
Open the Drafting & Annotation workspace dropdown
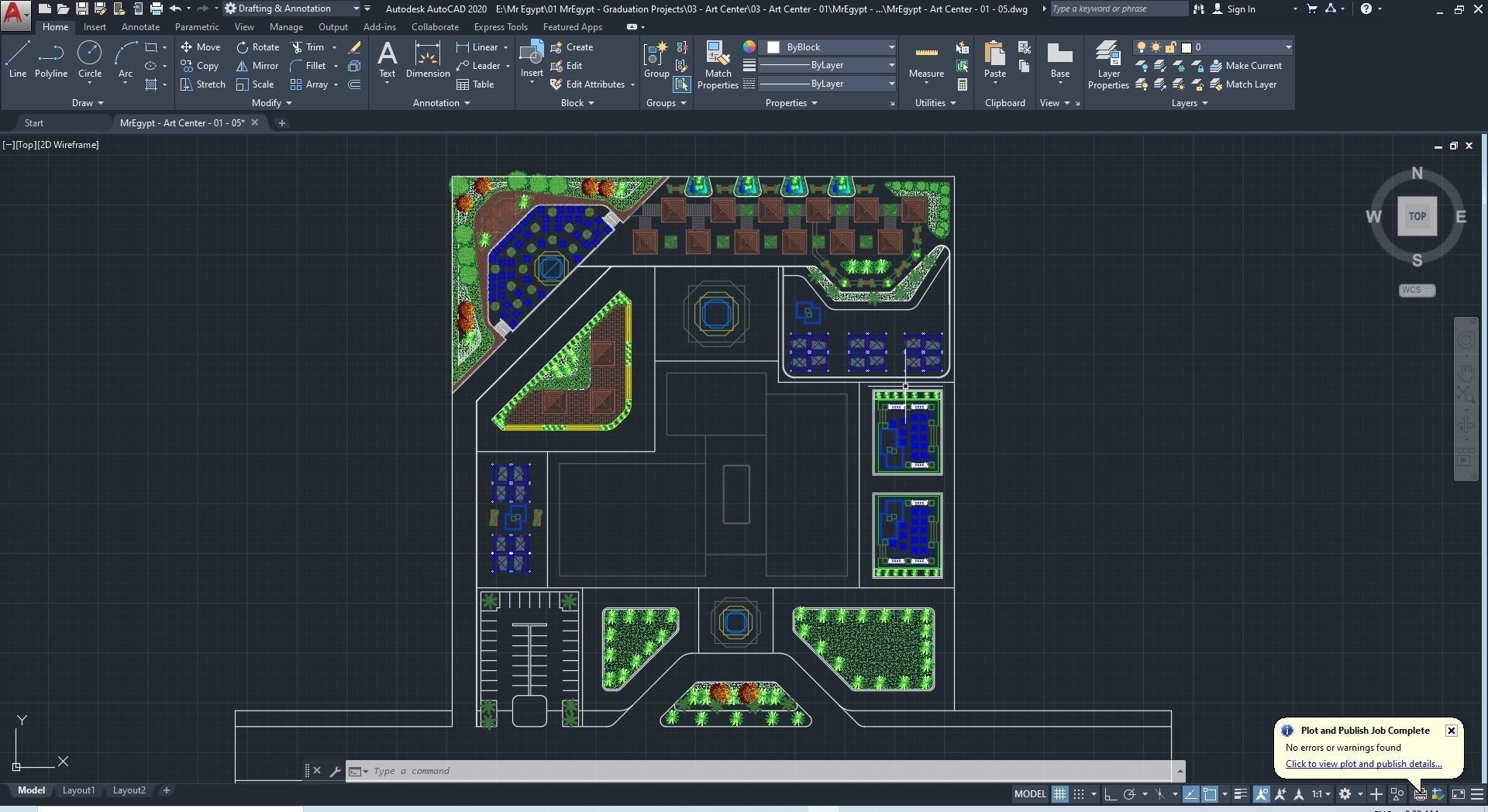(x=291, y=9)
